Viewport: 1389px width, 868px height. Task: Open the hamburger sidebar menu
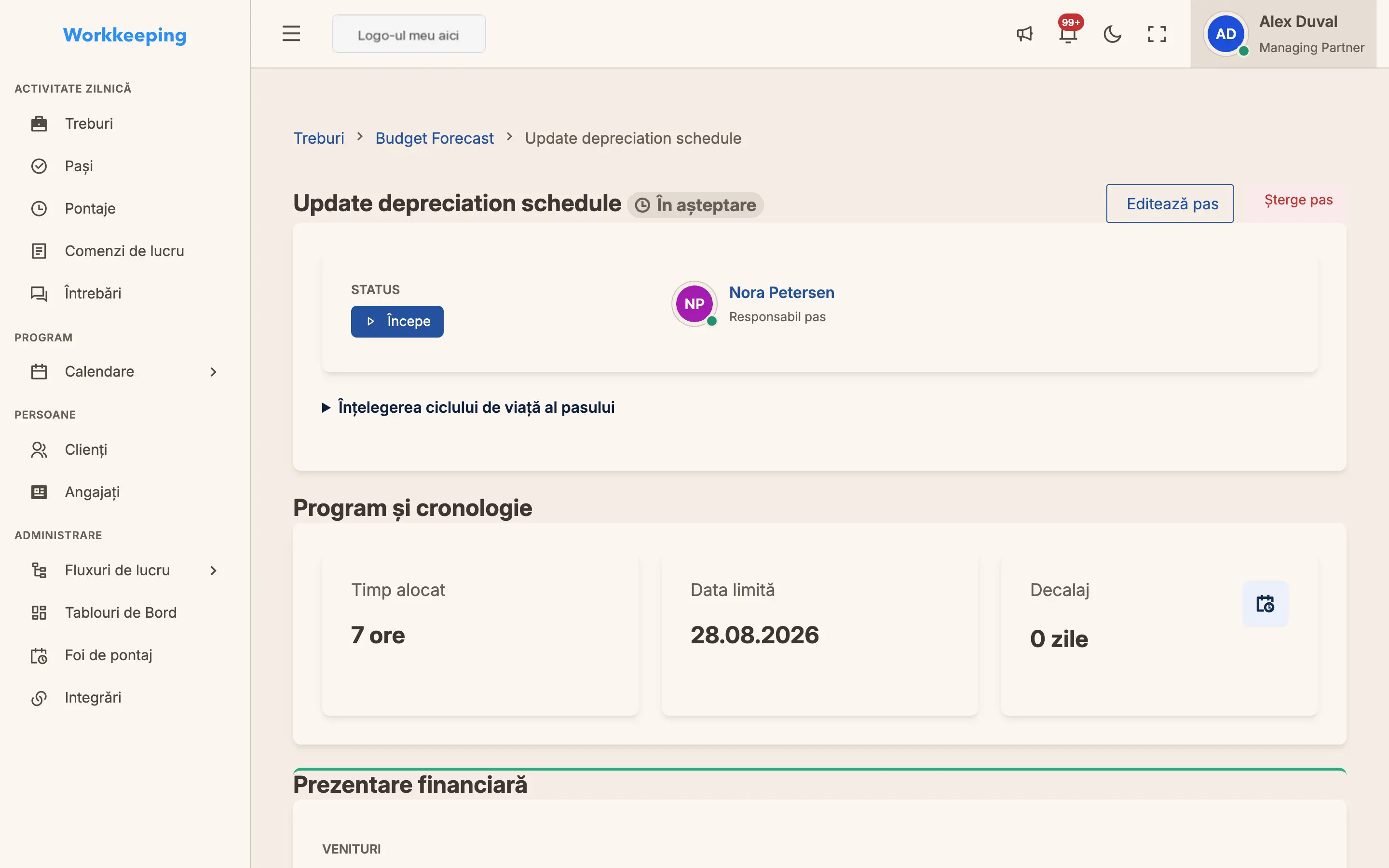pyautogui.click(x=291, y=34)
